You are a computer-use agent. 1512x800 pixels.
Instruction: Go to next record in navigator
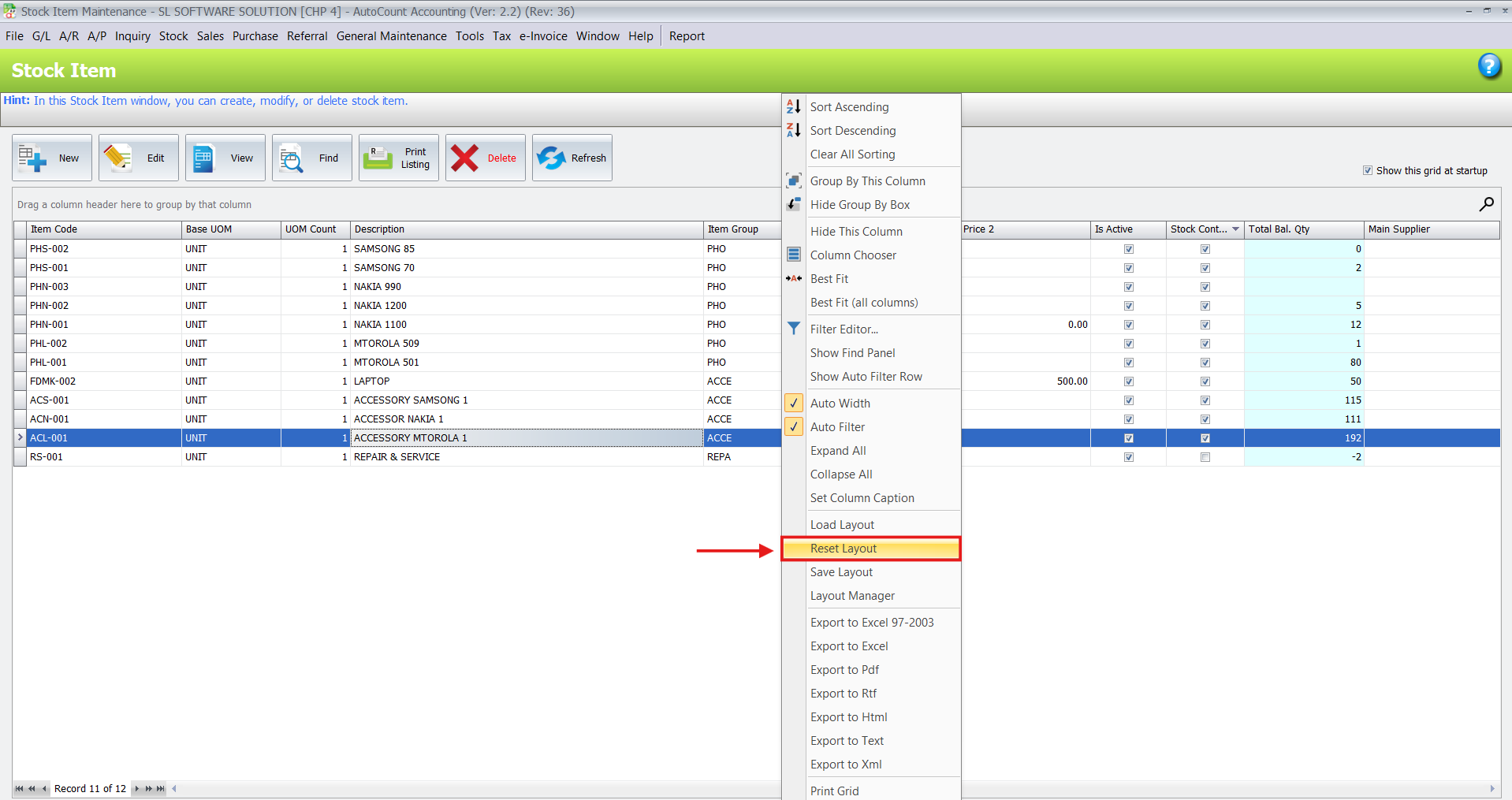point(137,789)
